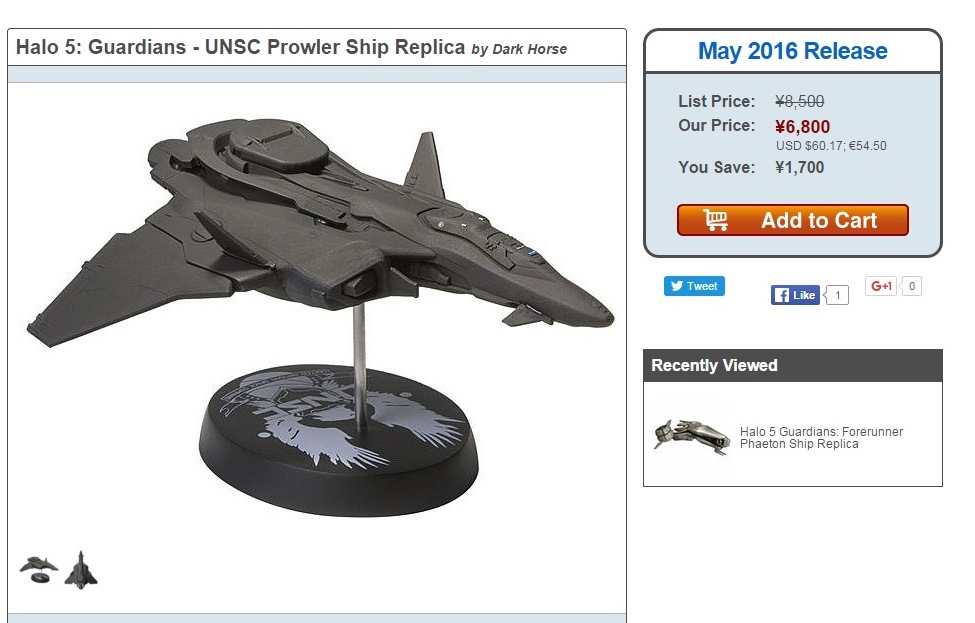Click the product title Halo 5: Guardians heading

(x=240, y=47)
